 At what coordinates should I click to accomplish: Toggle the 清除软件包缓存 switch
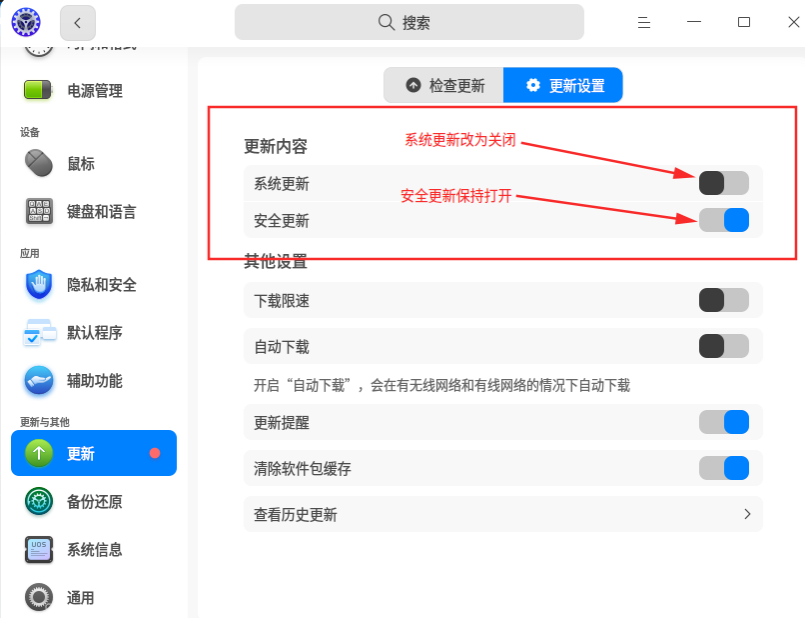pos(724,468)
